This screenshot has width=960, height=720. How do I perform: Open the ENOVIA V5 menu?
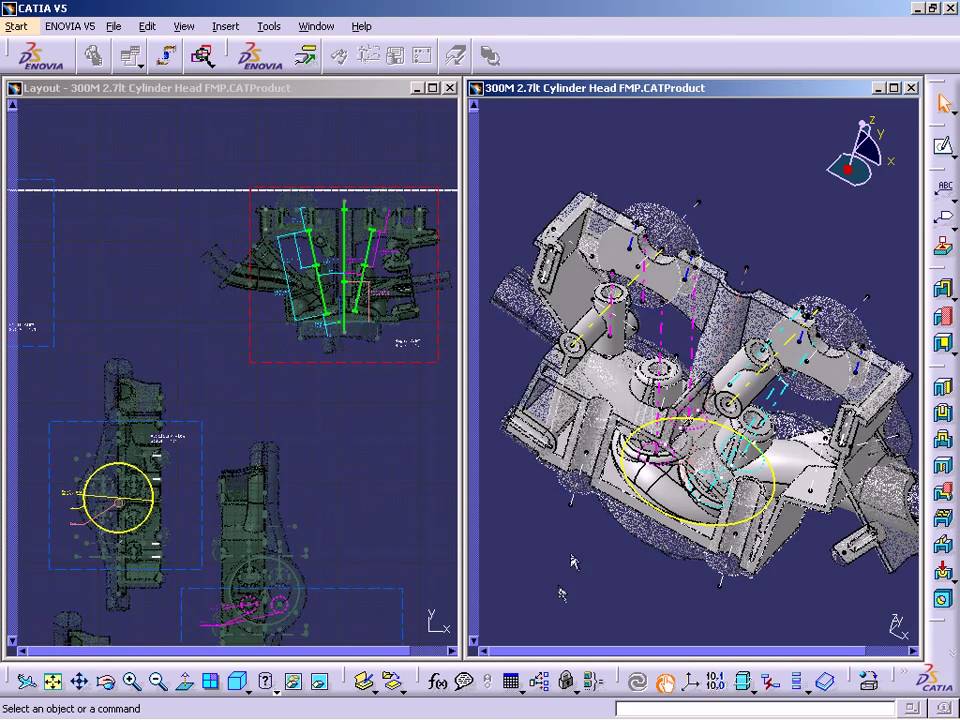coord(70,26)
